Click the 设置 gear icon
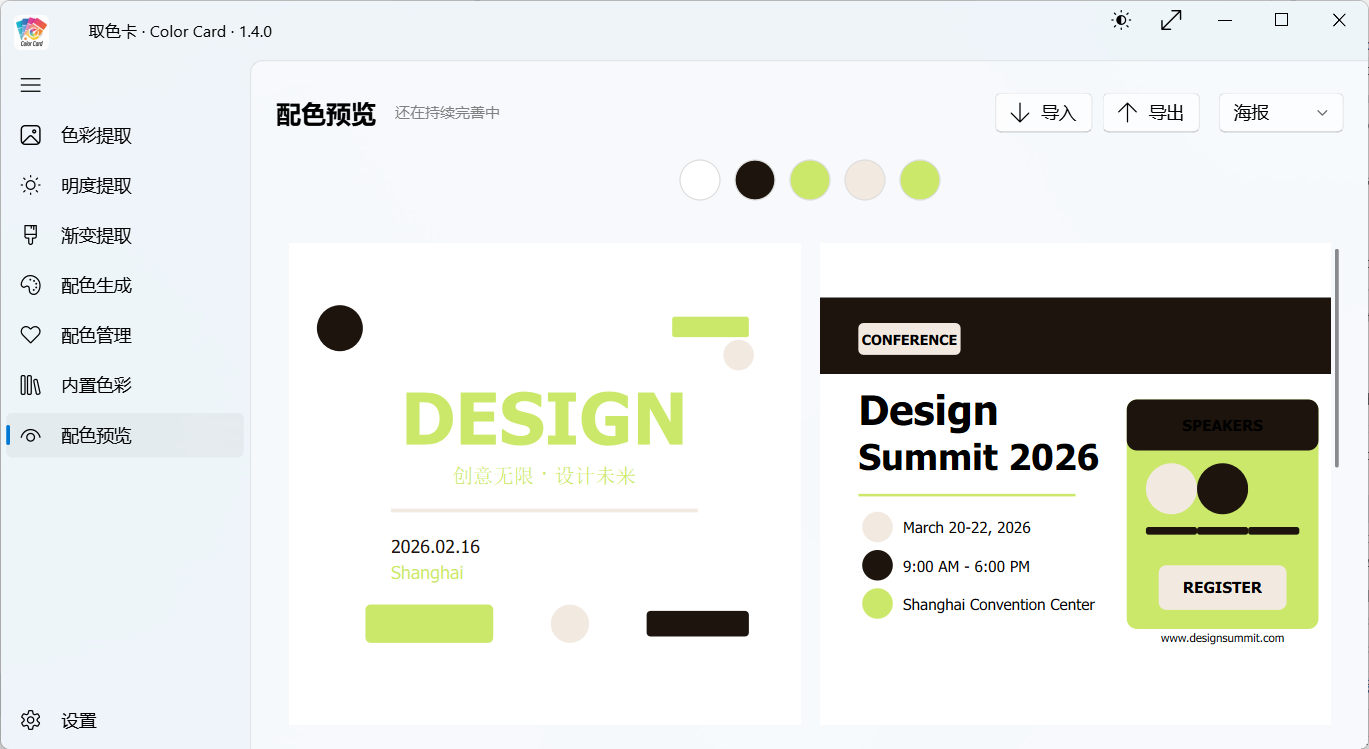The height and width of the screenshot is (749, 1369). tap(31, 720)
